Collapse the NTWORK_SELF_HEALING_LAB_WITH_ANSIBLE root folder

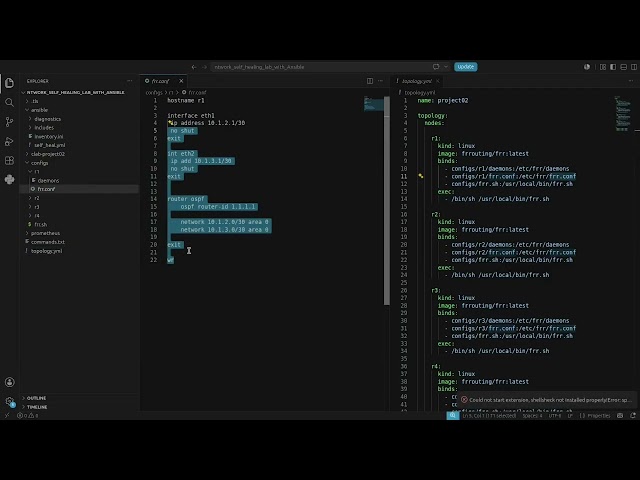click(x=76, y=92)
